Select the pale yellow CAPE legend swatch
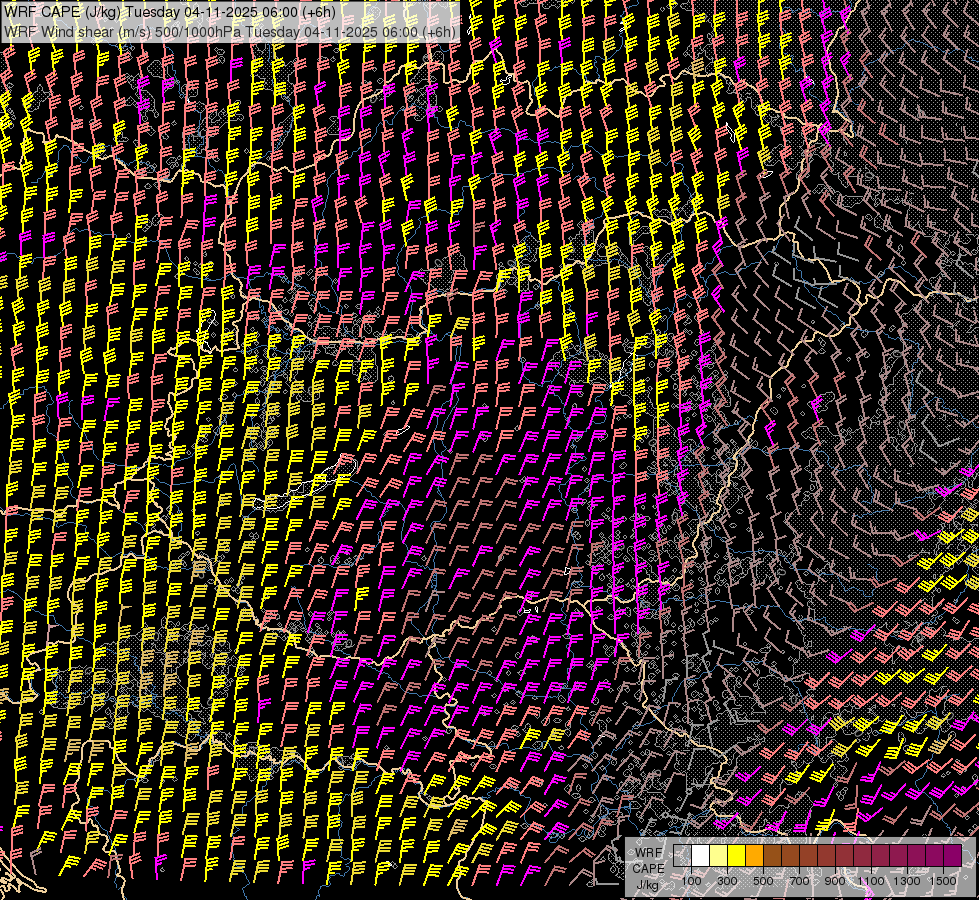 coord(718,855)
